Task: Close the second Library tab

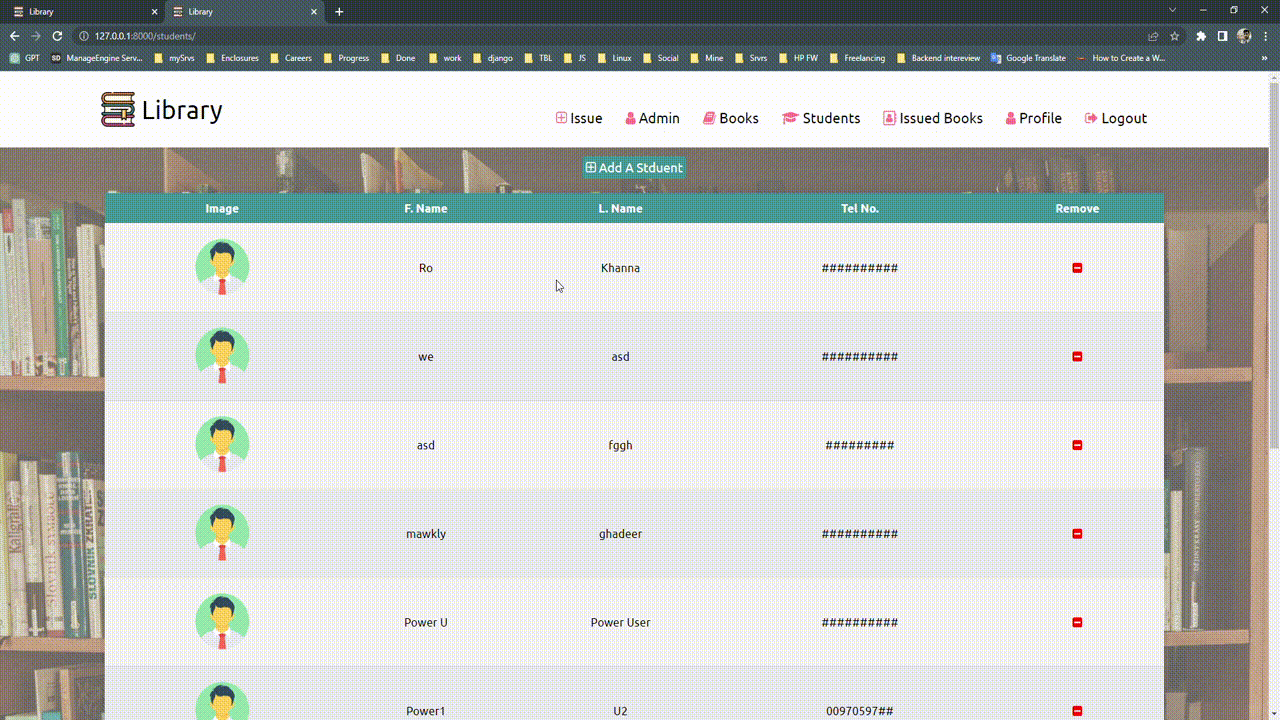Action: click(x=314, y=12)
